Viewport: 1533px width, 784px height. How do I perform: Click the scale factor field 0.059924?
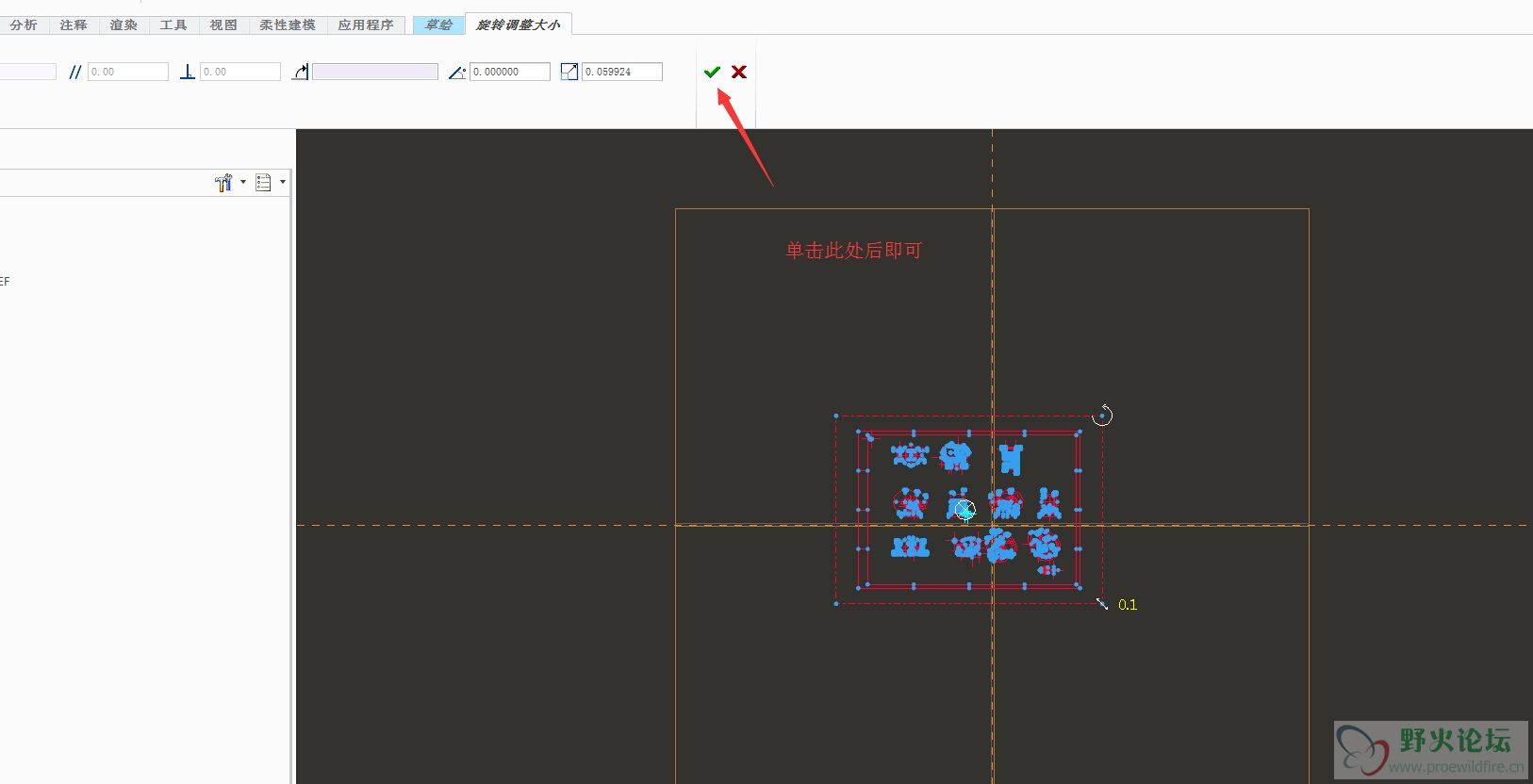pos(622,72)
